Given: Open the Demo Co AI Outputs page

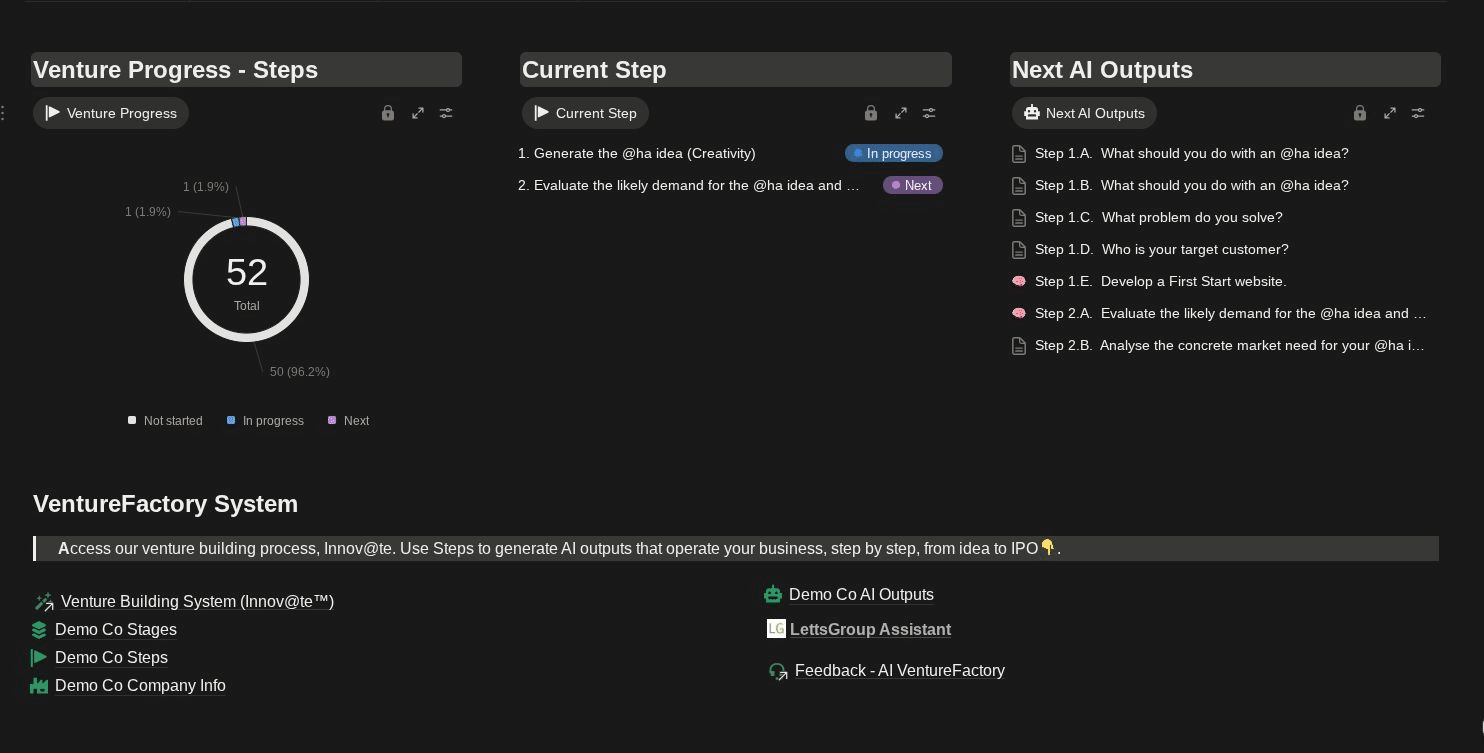Looking at the screenshot, I should coord(861,594).
